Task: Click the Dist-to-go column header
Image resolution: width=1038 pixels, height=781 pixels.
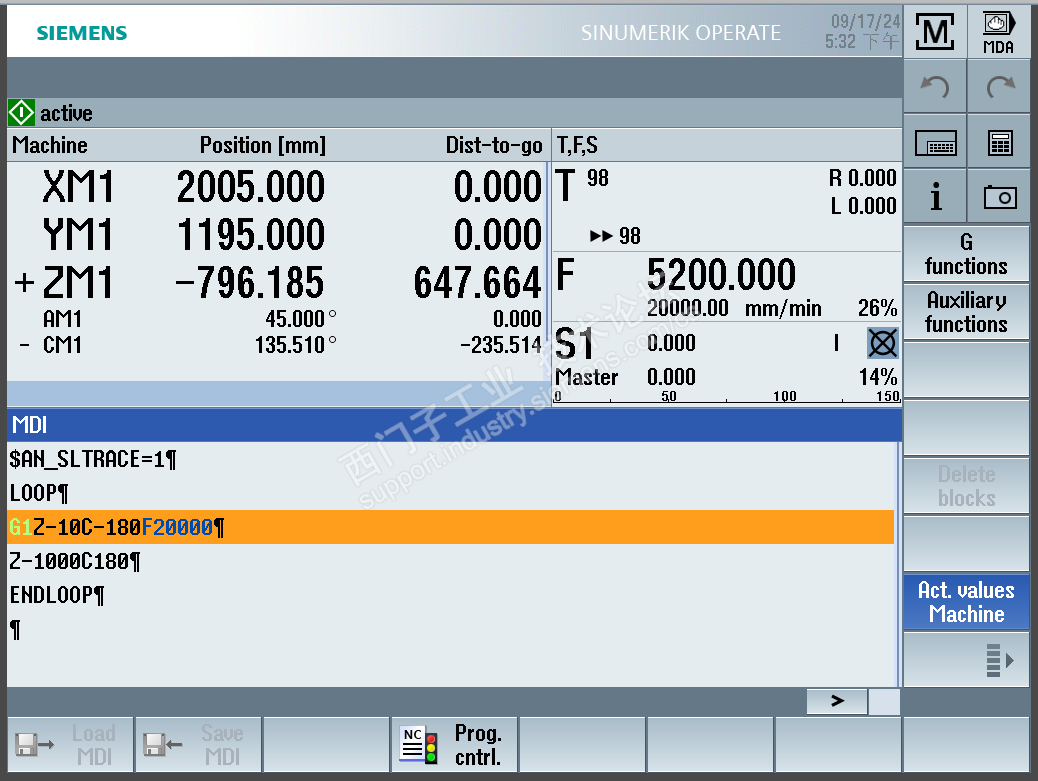Action: tap(494, 145)
